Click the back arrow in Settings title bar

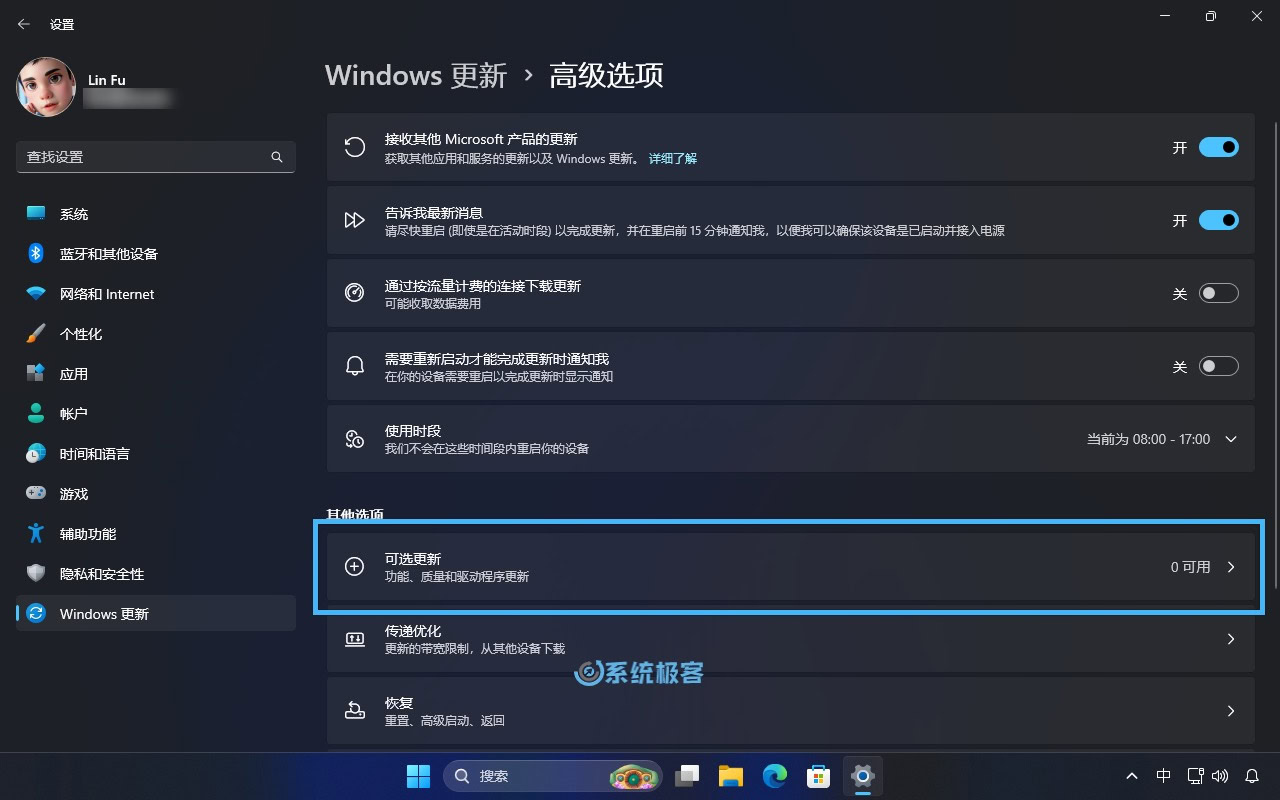(24, 24)
